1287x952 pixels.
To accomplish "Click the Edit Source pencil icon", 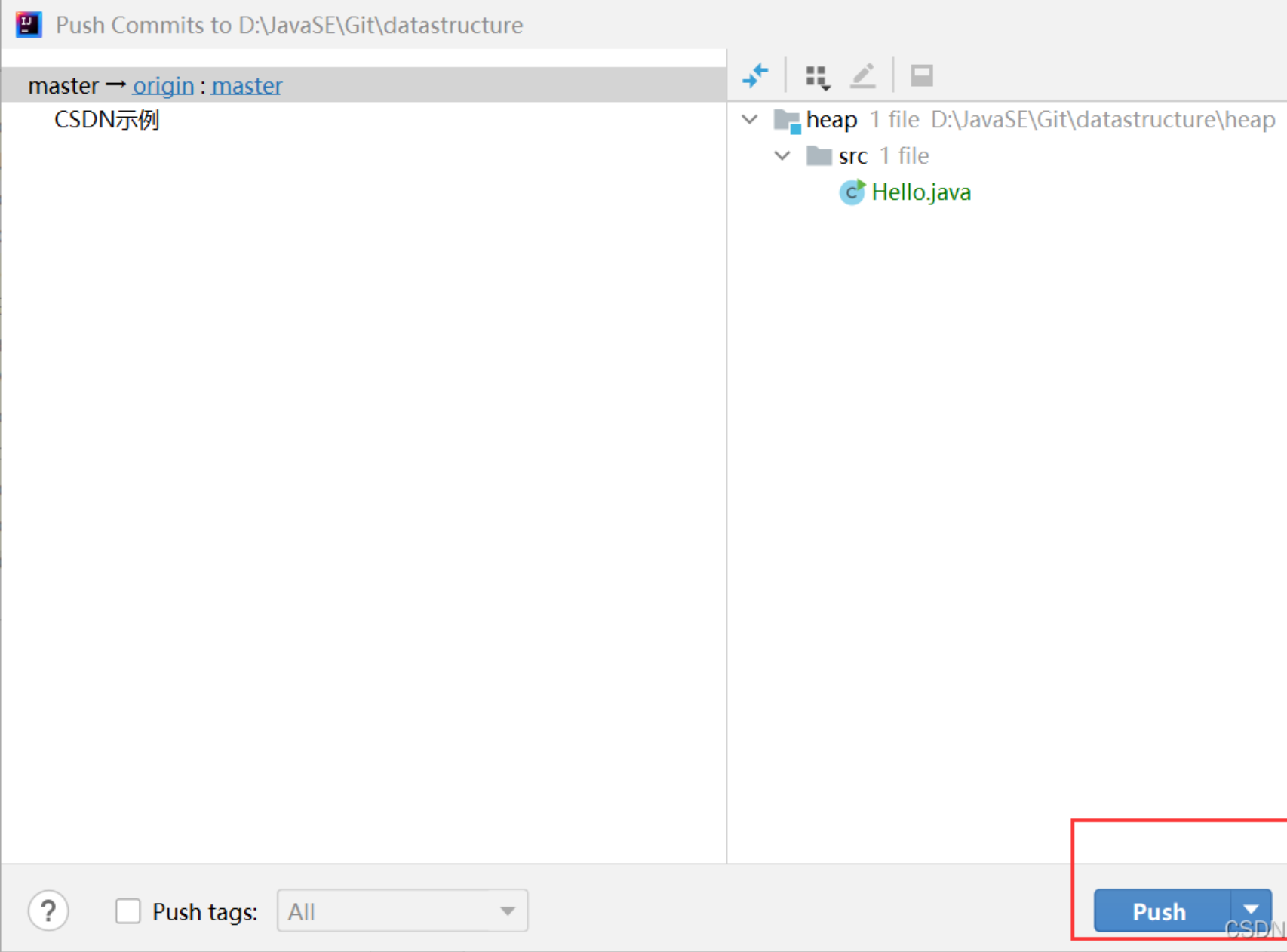I will pos(863,76).
